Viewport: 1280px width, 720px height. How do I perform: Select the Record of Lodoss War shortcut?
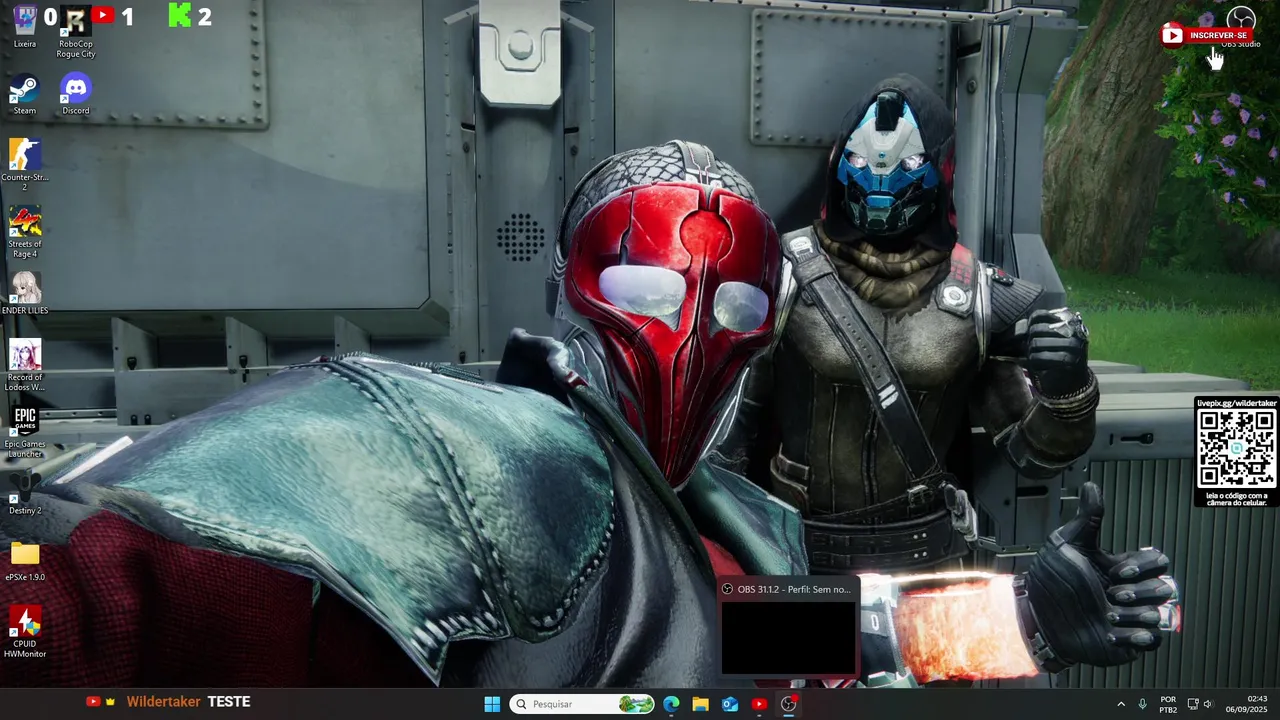pyautogui.click(x=25, y=365)
